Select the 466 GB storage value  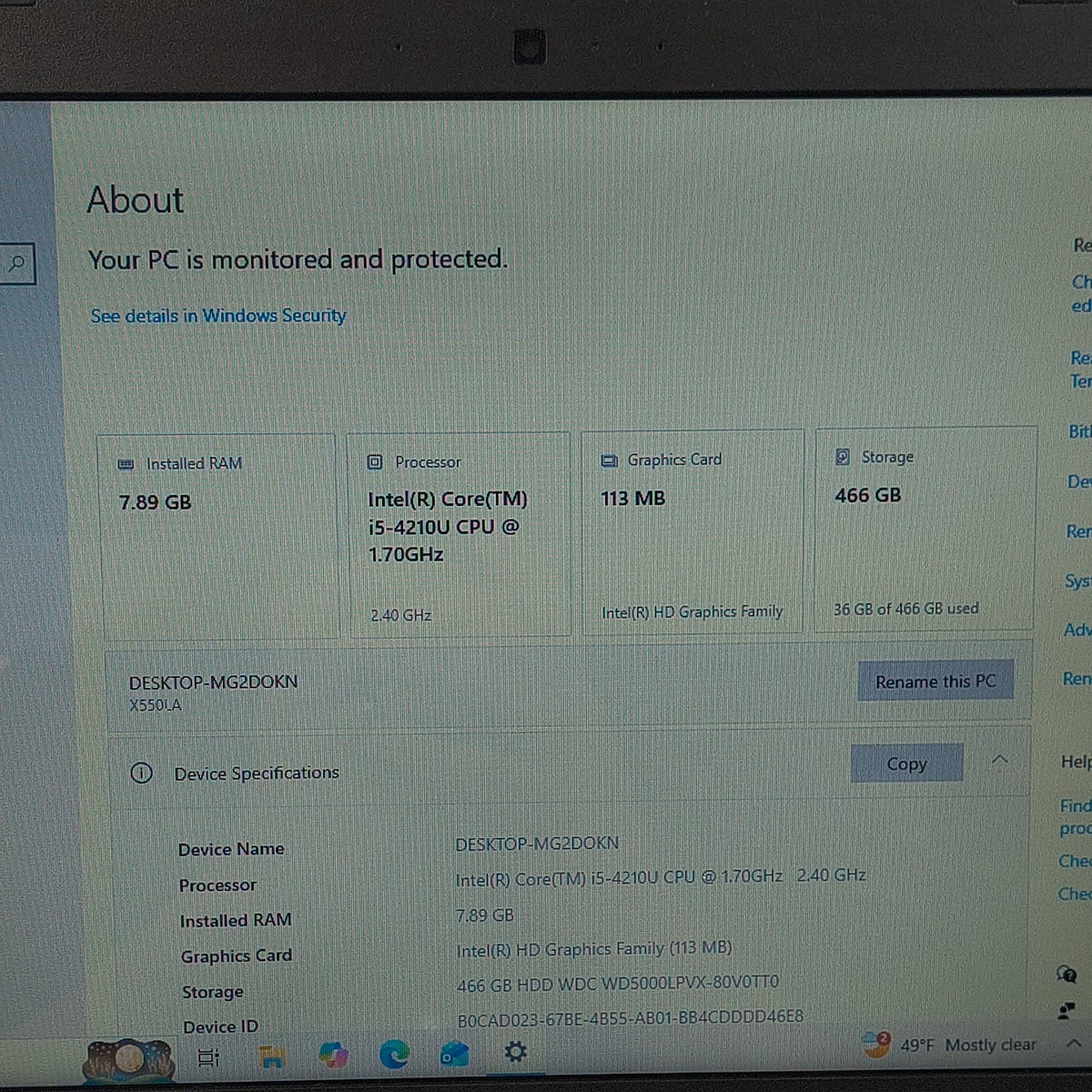[x=868, y=496]
